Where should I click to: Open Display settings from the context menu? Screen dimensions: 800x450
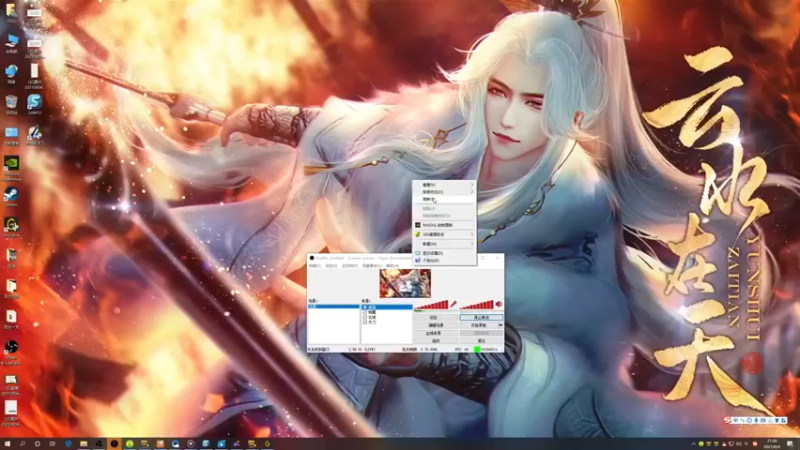(x=444, y=253)
